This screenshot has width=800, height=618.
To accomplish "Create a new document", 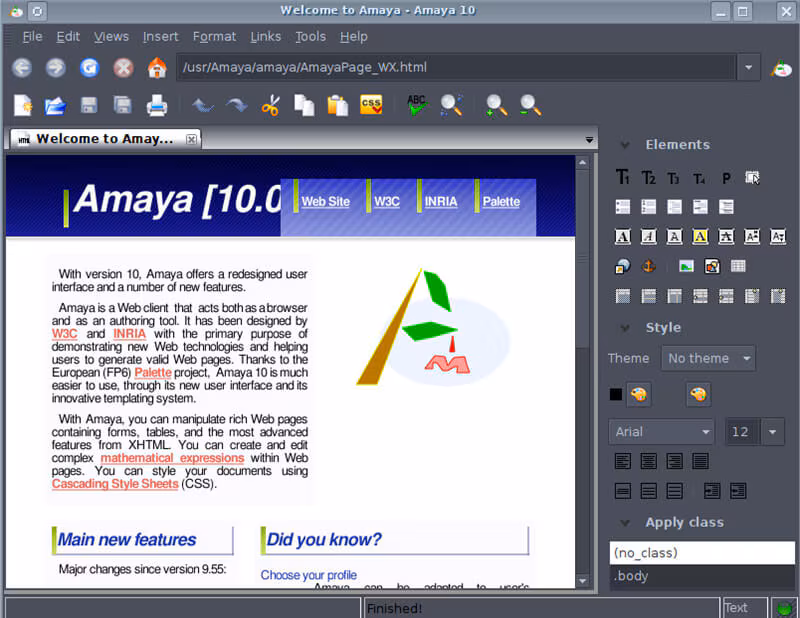I will pos(23,106).
